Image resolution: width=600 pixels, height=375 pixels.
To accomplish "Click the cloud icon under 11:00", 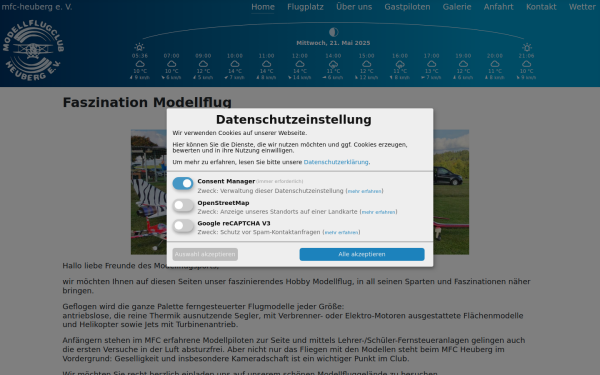I will pos(266,64).
